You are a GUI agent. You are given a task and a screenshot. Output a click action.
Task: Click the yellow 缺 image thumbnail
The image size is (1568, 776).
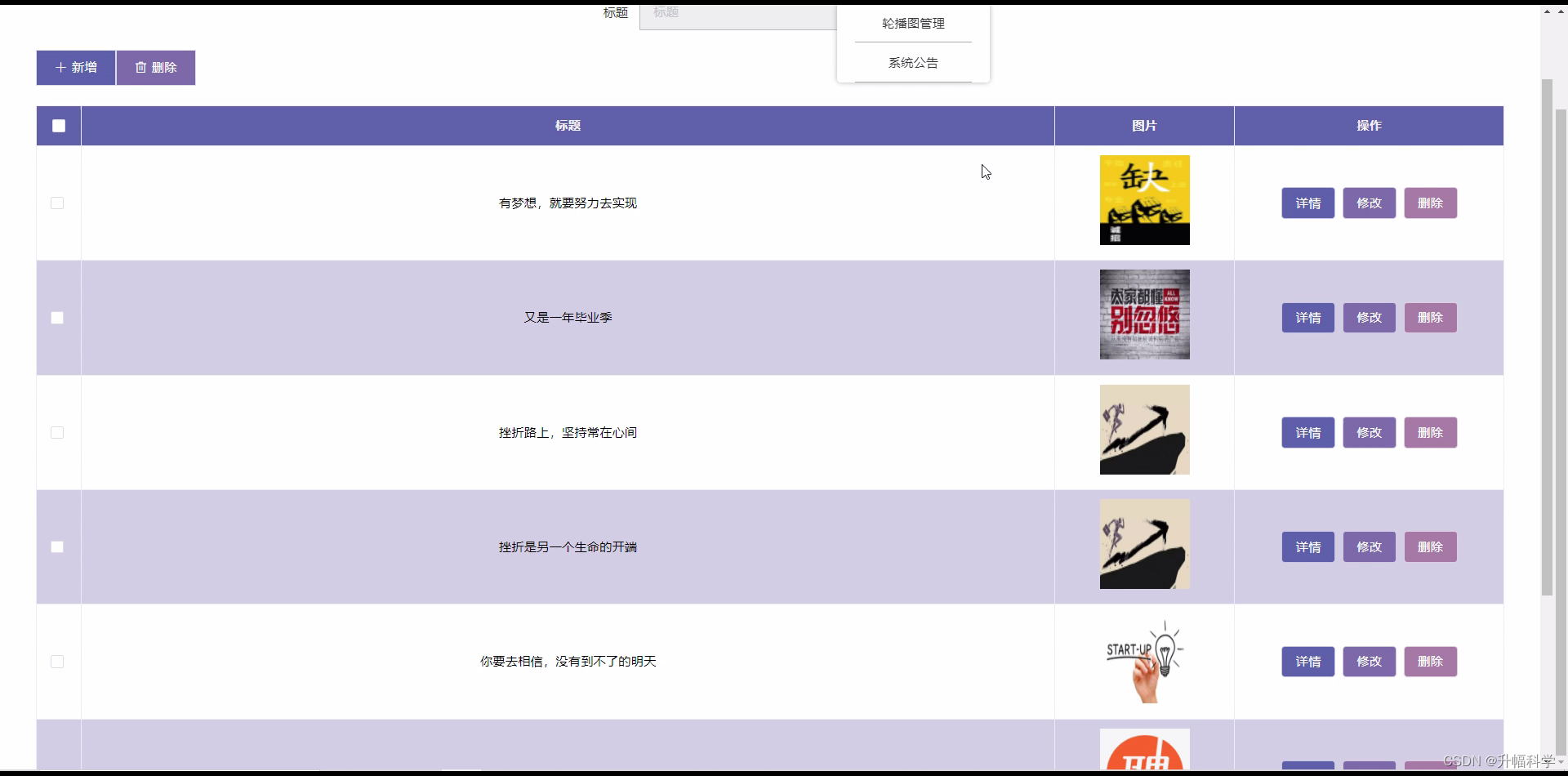coord(1144,200)
